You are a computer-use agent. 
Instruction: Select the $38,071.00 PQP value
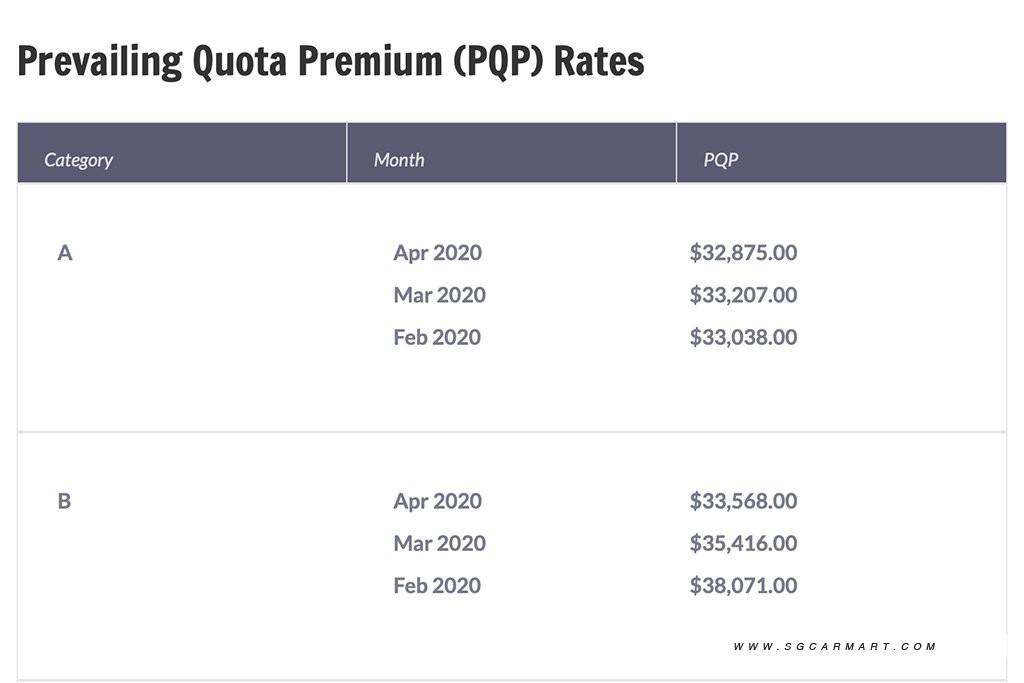tap(743, 585)
